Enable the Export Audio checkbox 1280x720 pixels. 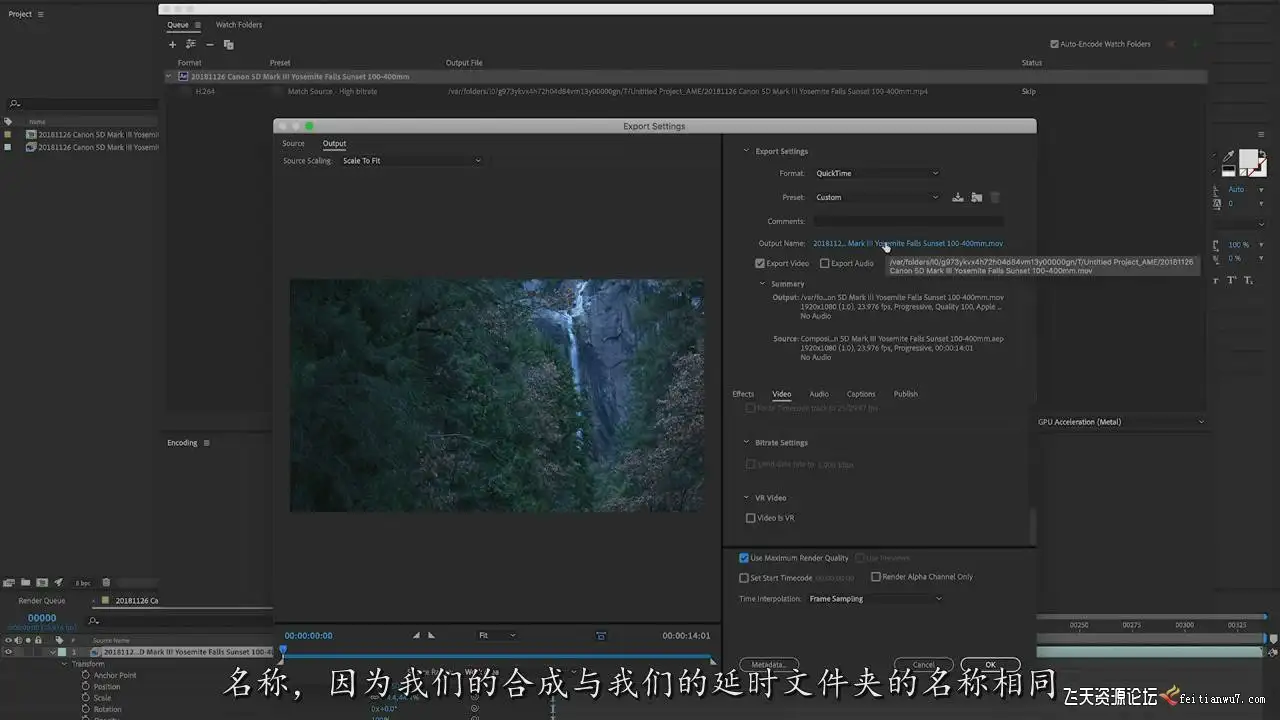825,264
